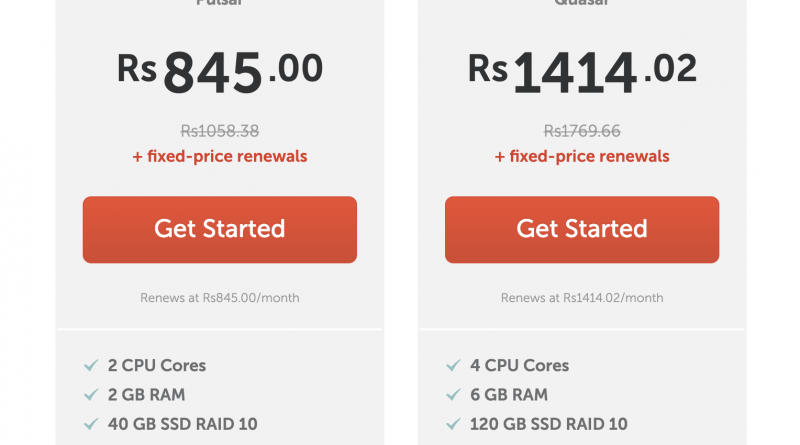This screenshot has width=800, height=445.
Task: Click the crossed-out Rs1769.66 original price
Action: click(x=581, y=130)
